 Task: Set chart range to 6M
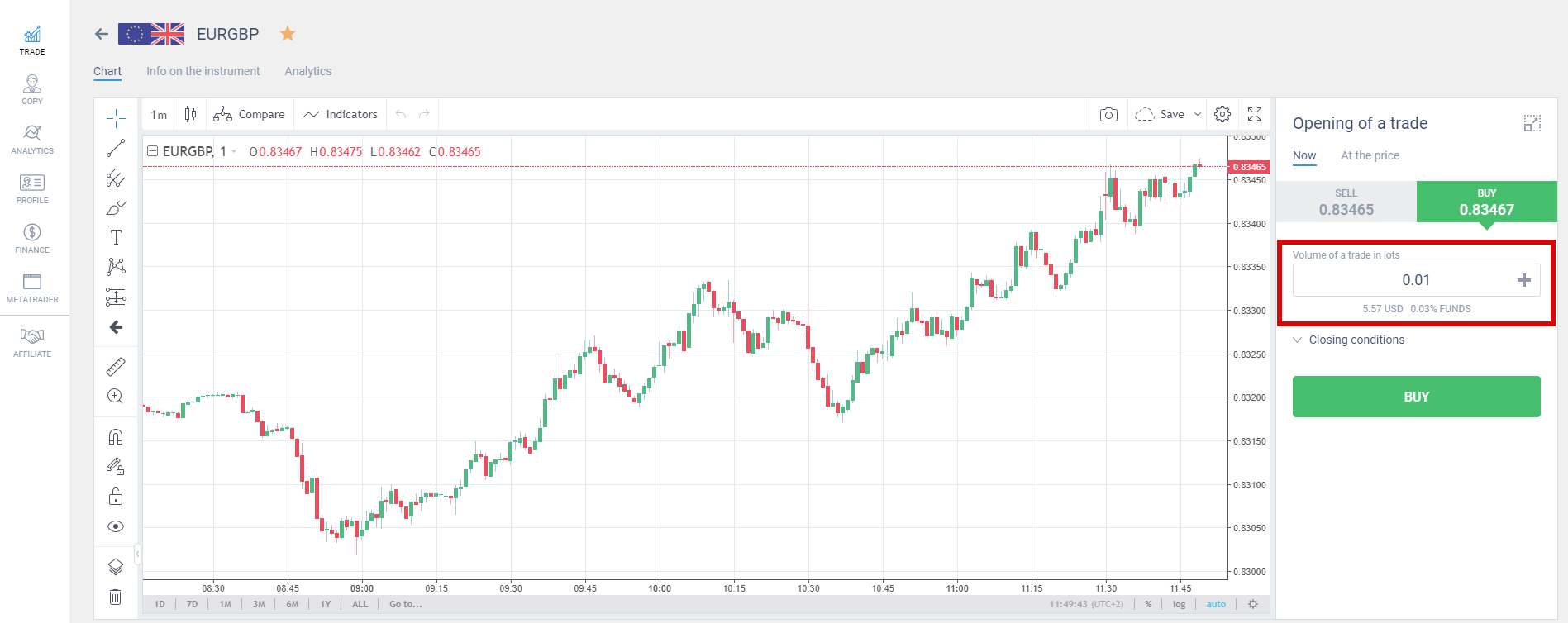(293, 604)
